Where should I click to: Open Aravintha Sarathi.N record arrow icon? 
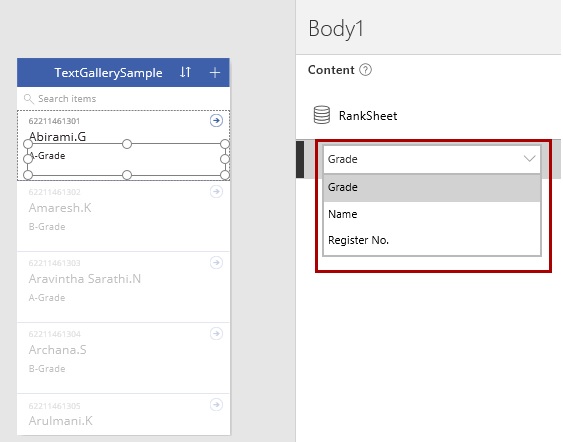tap(216, 262)
